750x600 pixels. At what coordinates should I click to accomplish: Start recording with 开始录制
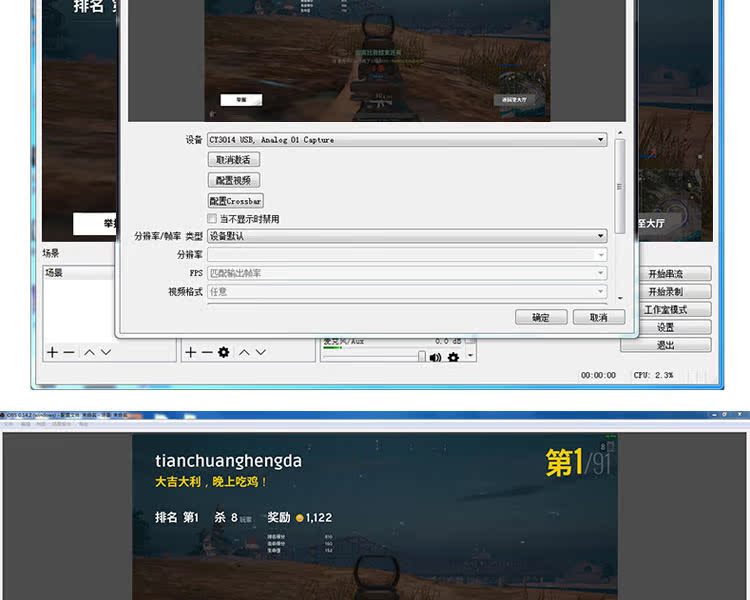675,291
